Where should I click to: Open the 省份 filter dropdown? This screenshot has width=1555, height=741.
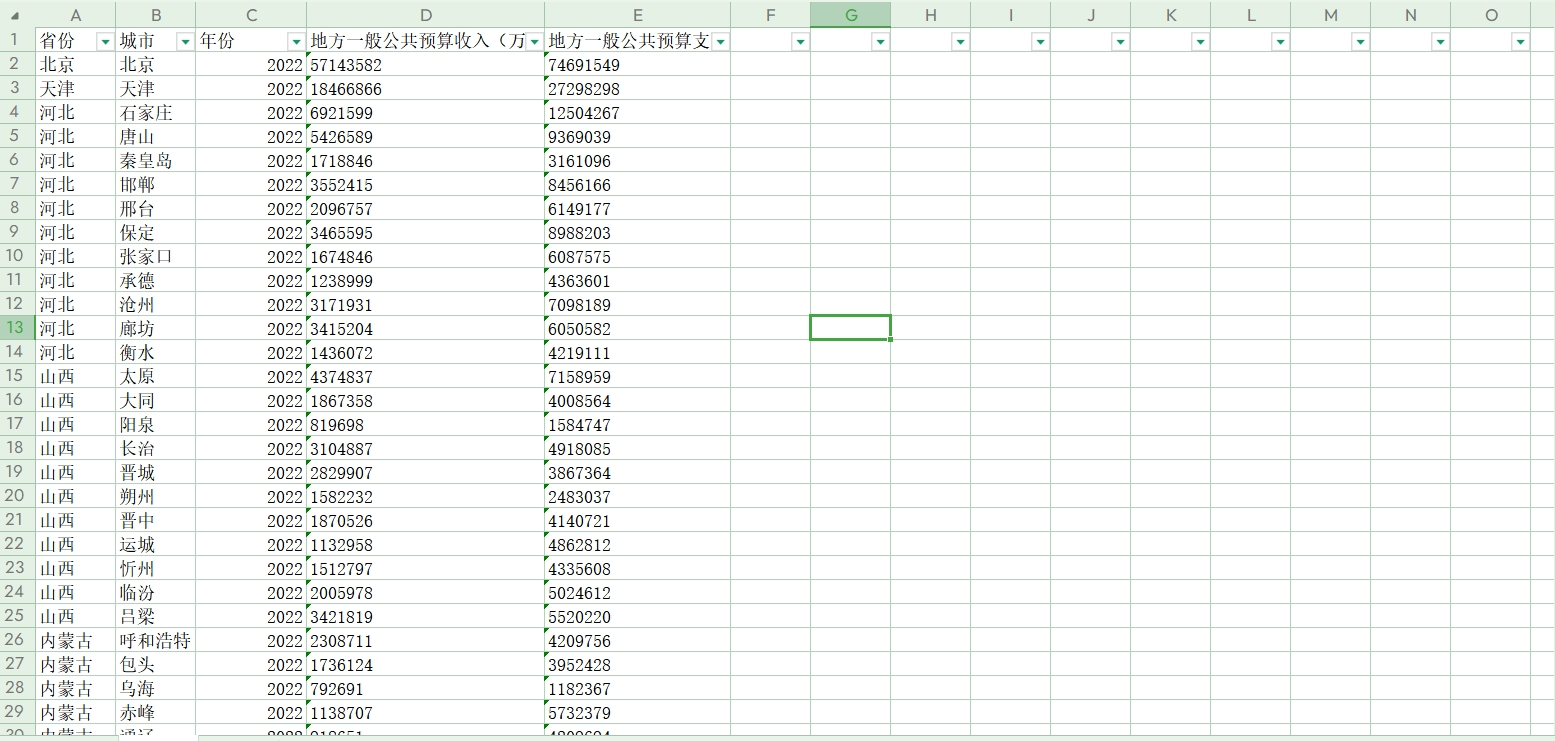(105, 41)
